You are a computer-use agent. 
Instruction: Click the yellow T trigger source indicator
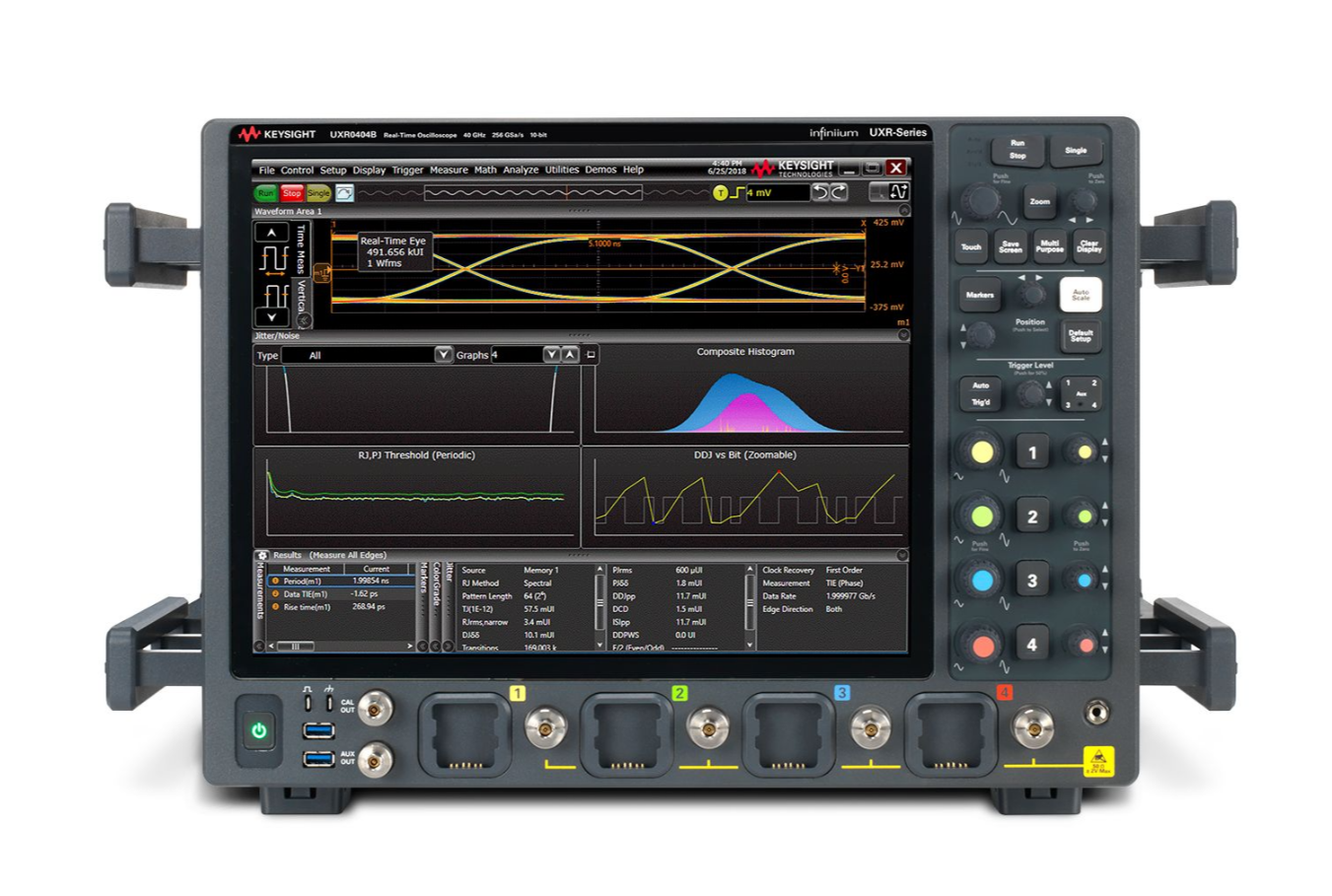(x=719, y=192)
